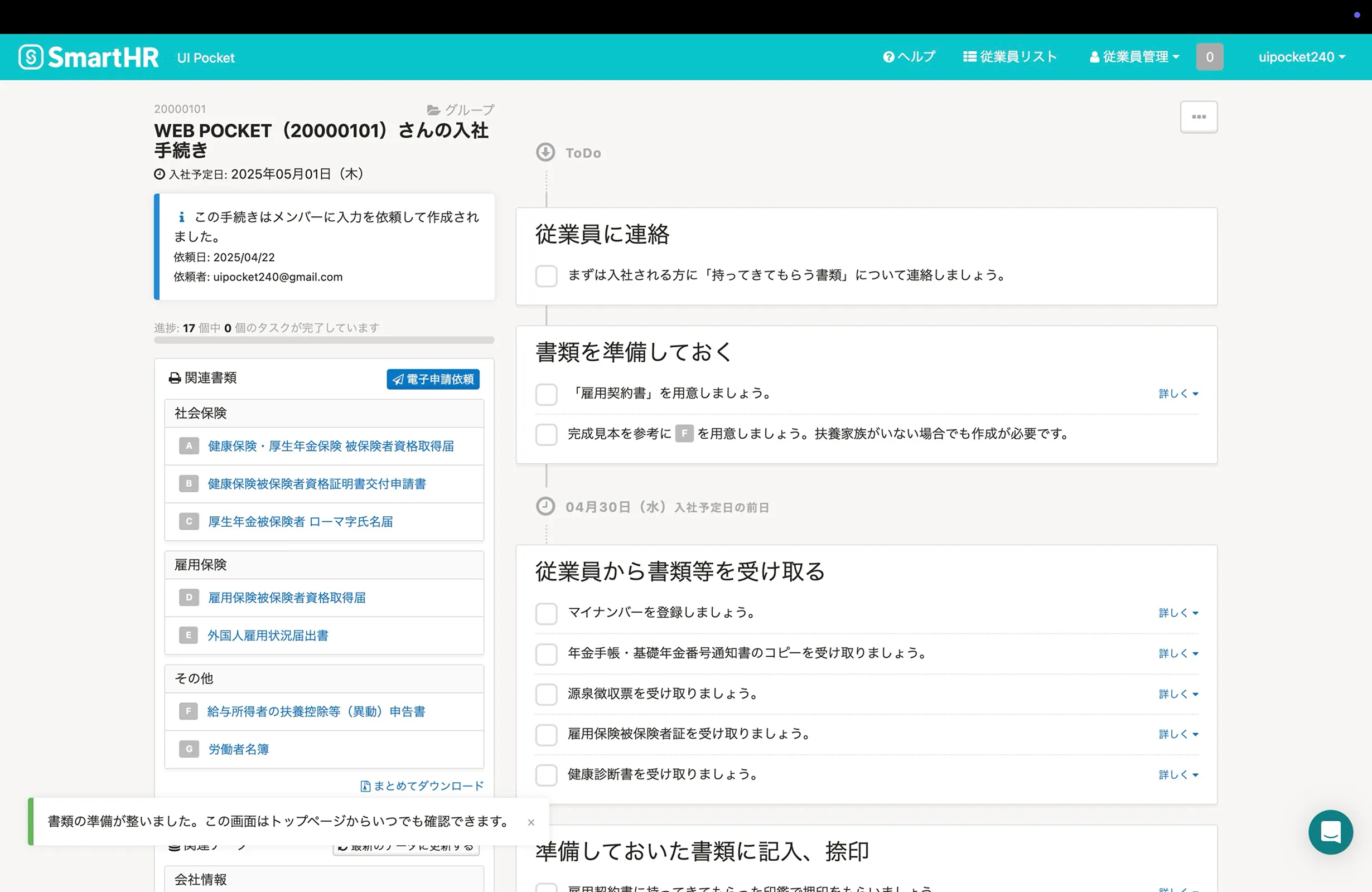Open the kebab menu at top right
The height and width of the screenshot is (892, 1372).
pos(1199,117)
